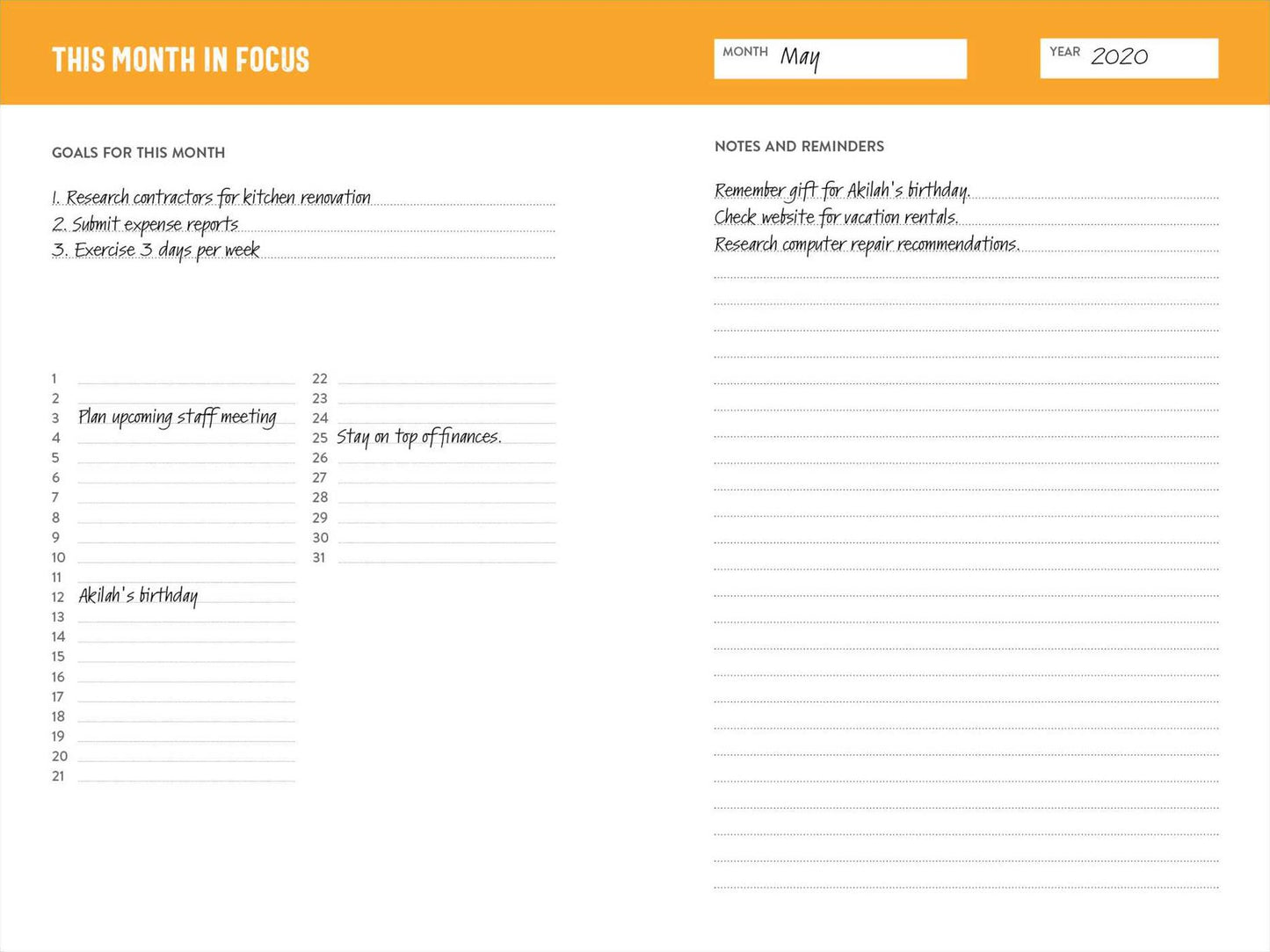The height and width of the screenshot is (952, 1270).
Task: Click the blank line for day 5
Action: (x=186, y=458)
